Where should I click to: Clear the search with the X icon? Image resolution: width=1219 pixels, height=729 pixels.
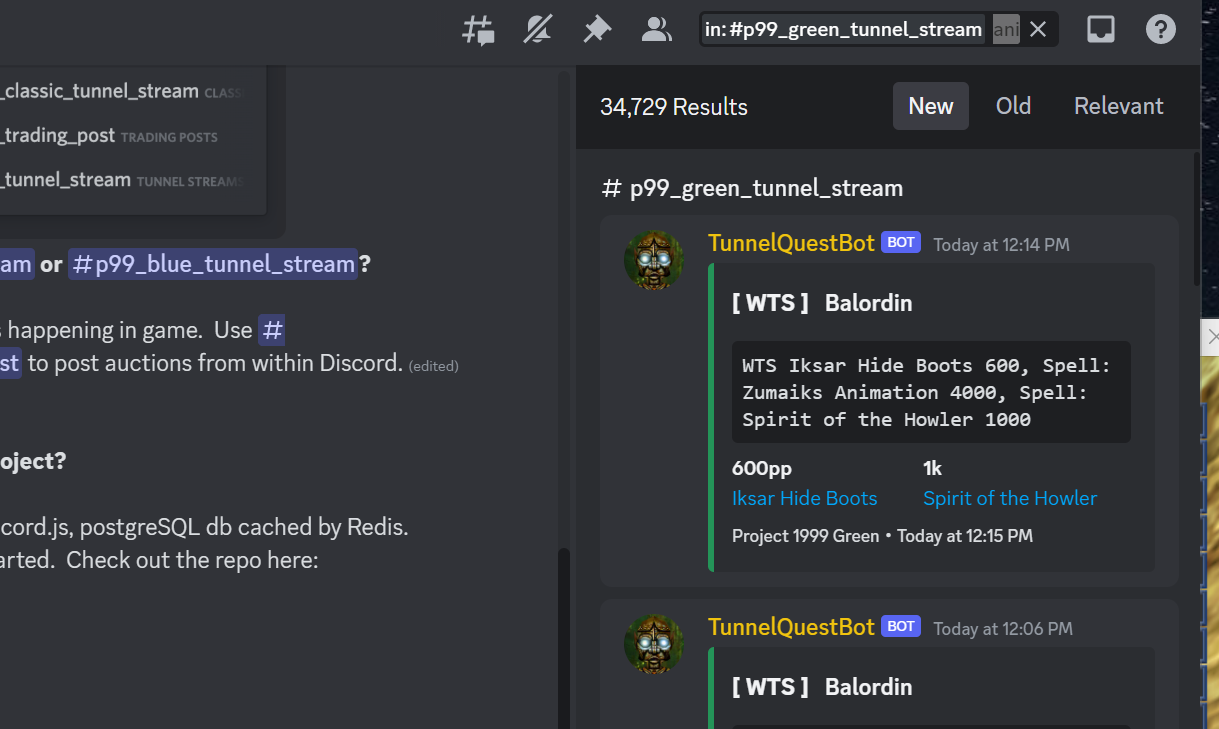point(1037,29)
